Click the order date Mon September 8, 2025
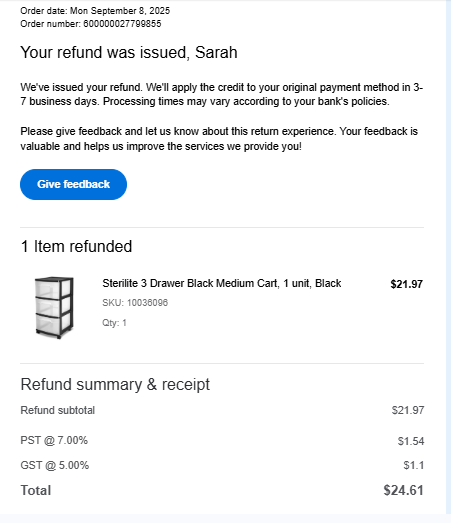This screenshot has width=451, height=523. coord(120,11)
